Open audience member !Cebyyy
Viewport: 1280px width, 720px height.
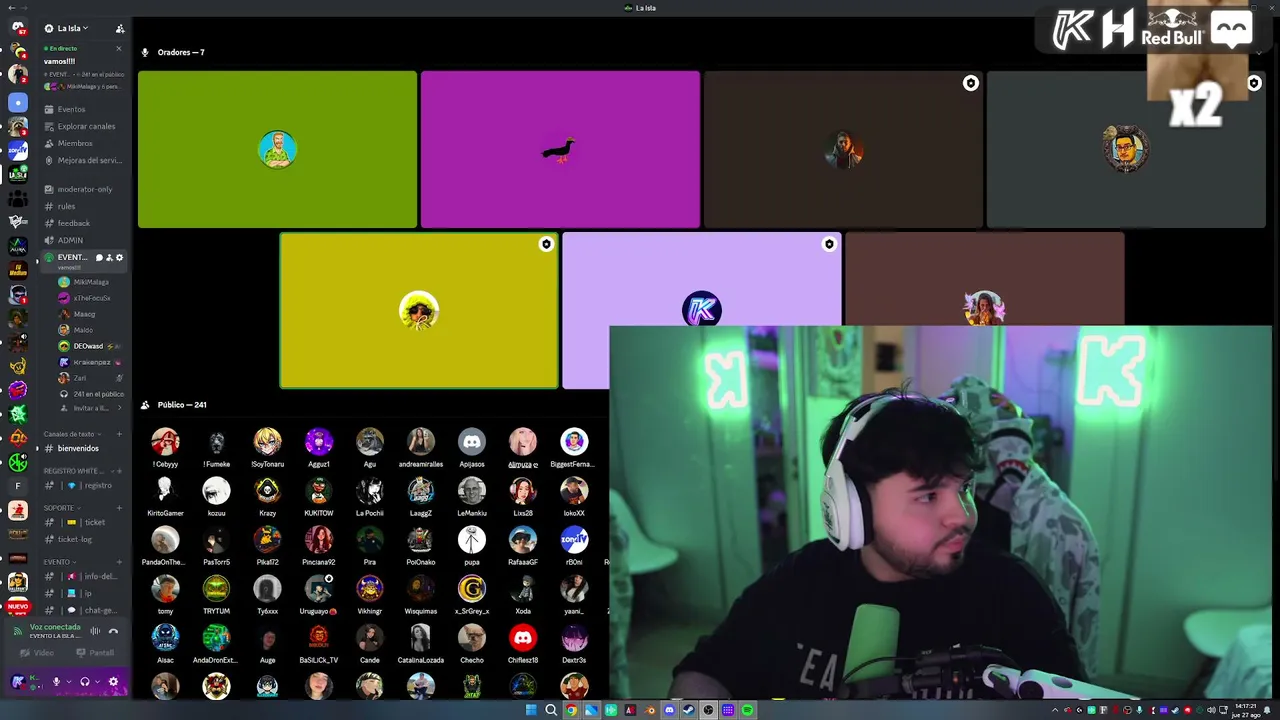165,448
